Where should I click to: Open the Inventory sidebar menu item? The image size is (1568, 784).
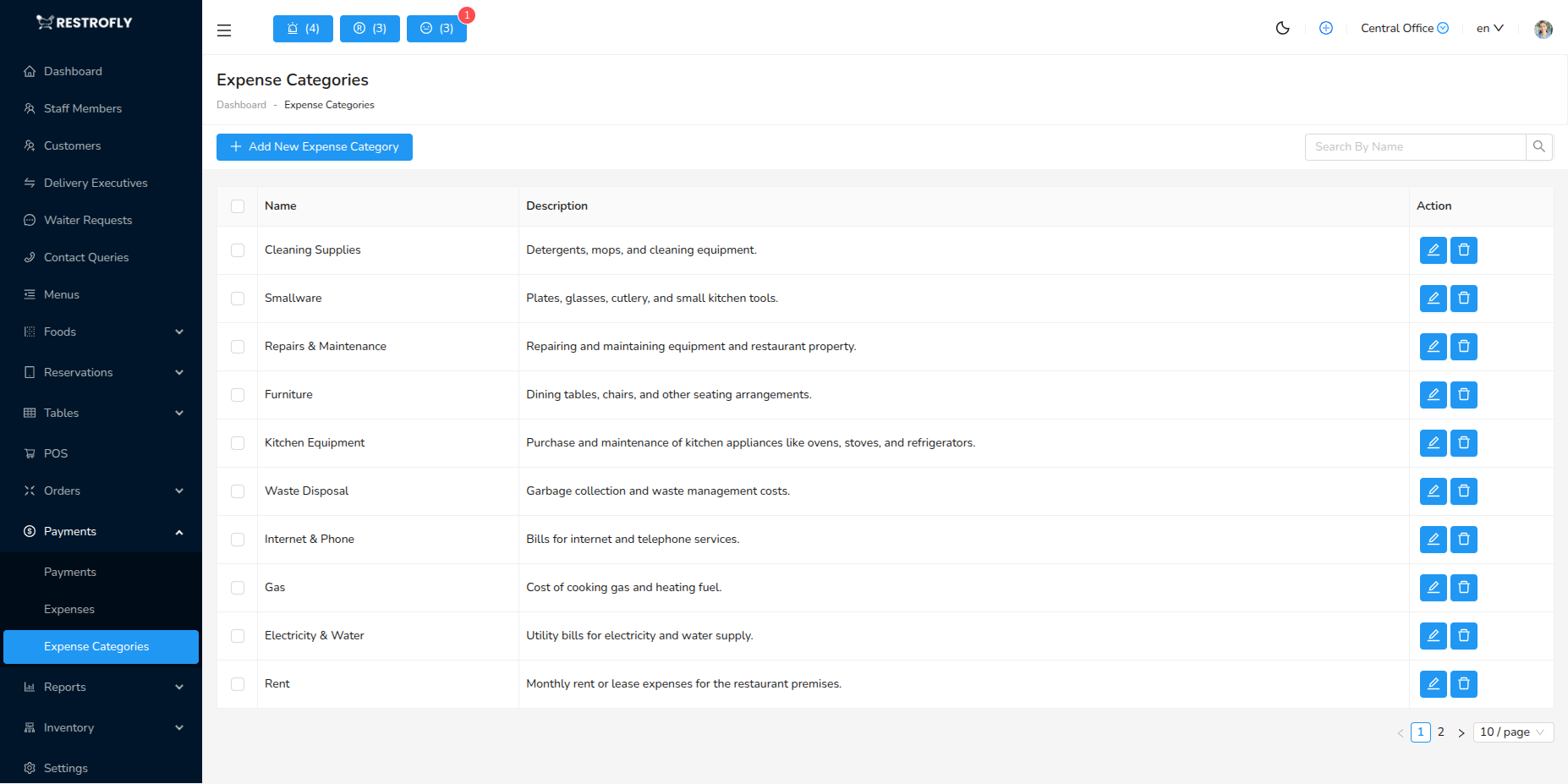69,727
